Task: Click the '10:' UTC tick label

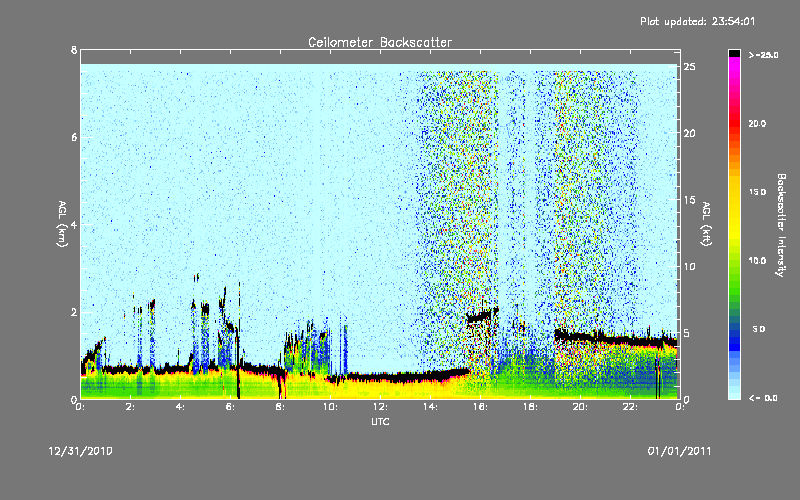Action: 330,407
